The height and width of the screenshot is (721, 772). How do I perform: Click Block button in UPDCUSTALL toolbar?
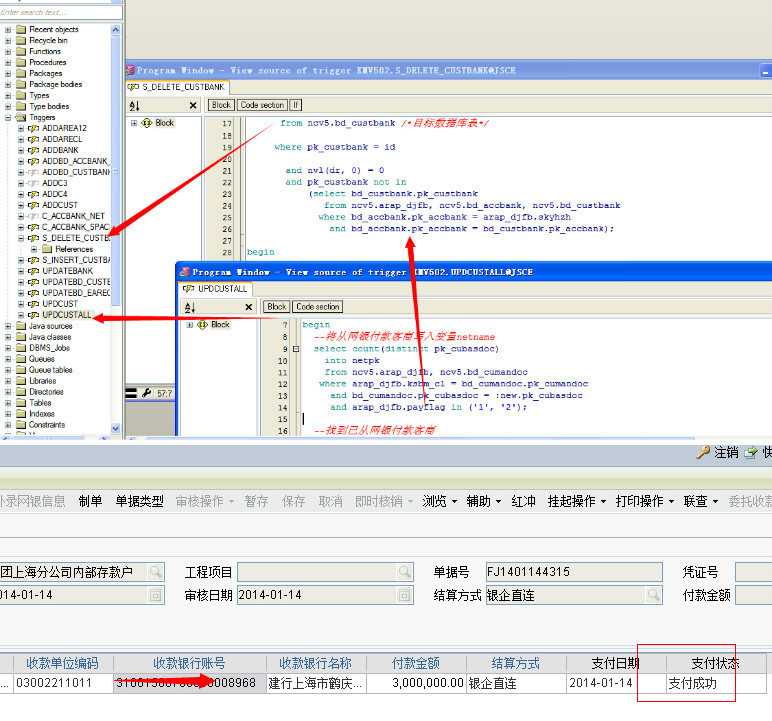(x=277, y=307)
